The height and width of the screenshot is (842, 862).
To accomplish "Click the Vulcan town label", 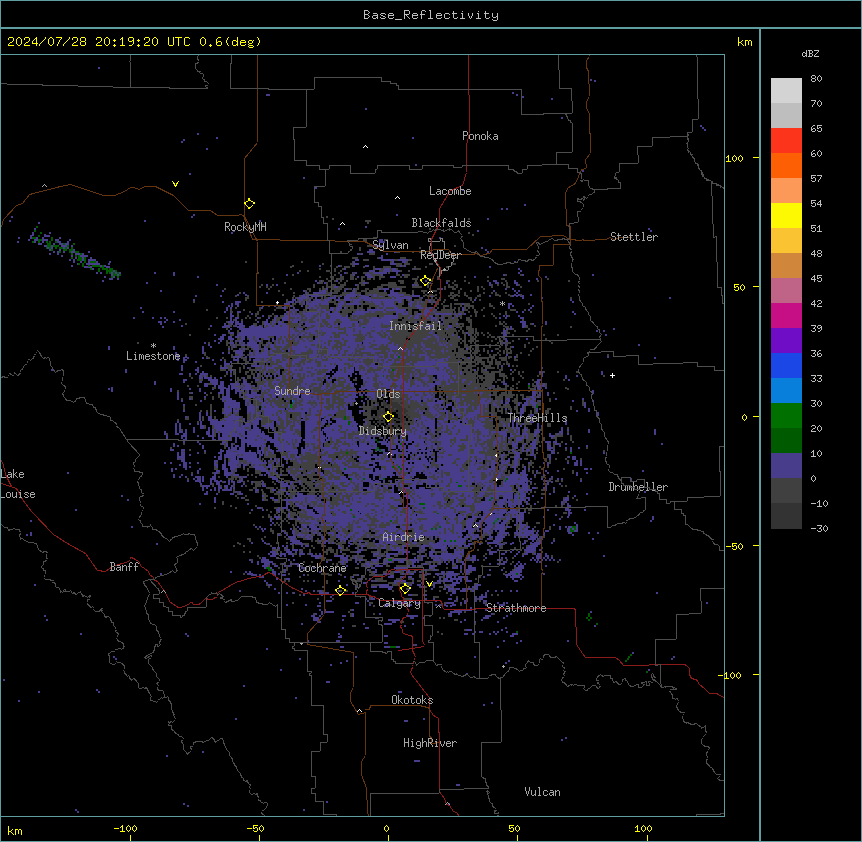I will pyautogui.click(x=542, y=792).
